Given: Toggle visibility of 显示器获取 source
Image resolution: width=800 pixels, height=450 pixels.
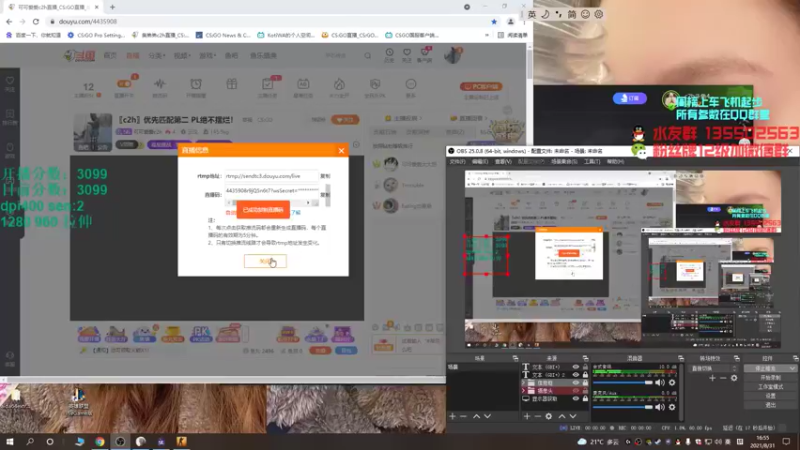Looking at the screenshot, I should click(576, 398).
